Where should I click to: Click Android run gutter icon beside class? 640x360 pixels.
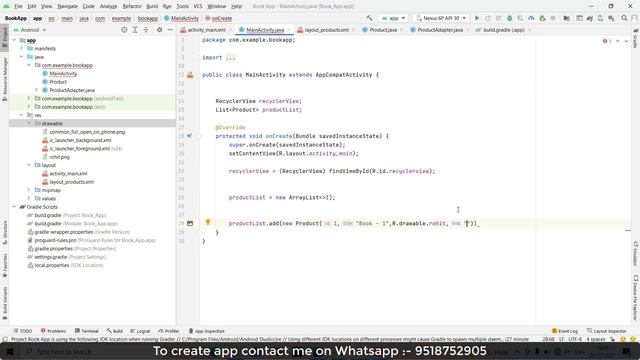(190, 75)
